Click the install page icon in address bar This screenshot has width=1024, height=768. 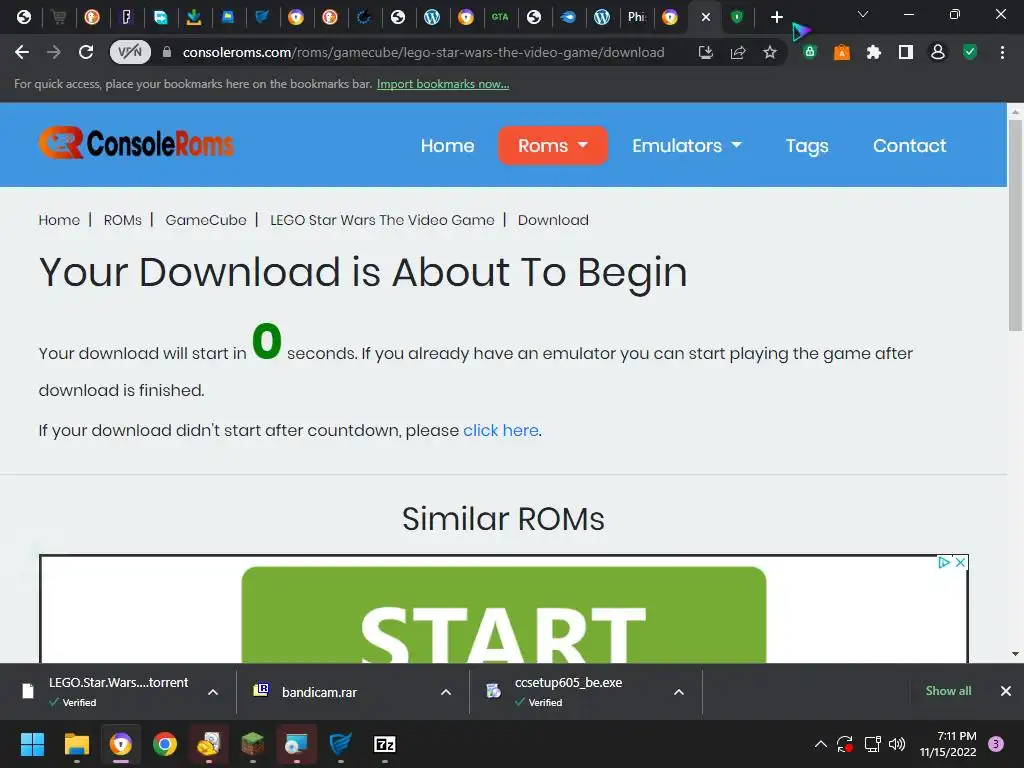[x=705, y=52]
